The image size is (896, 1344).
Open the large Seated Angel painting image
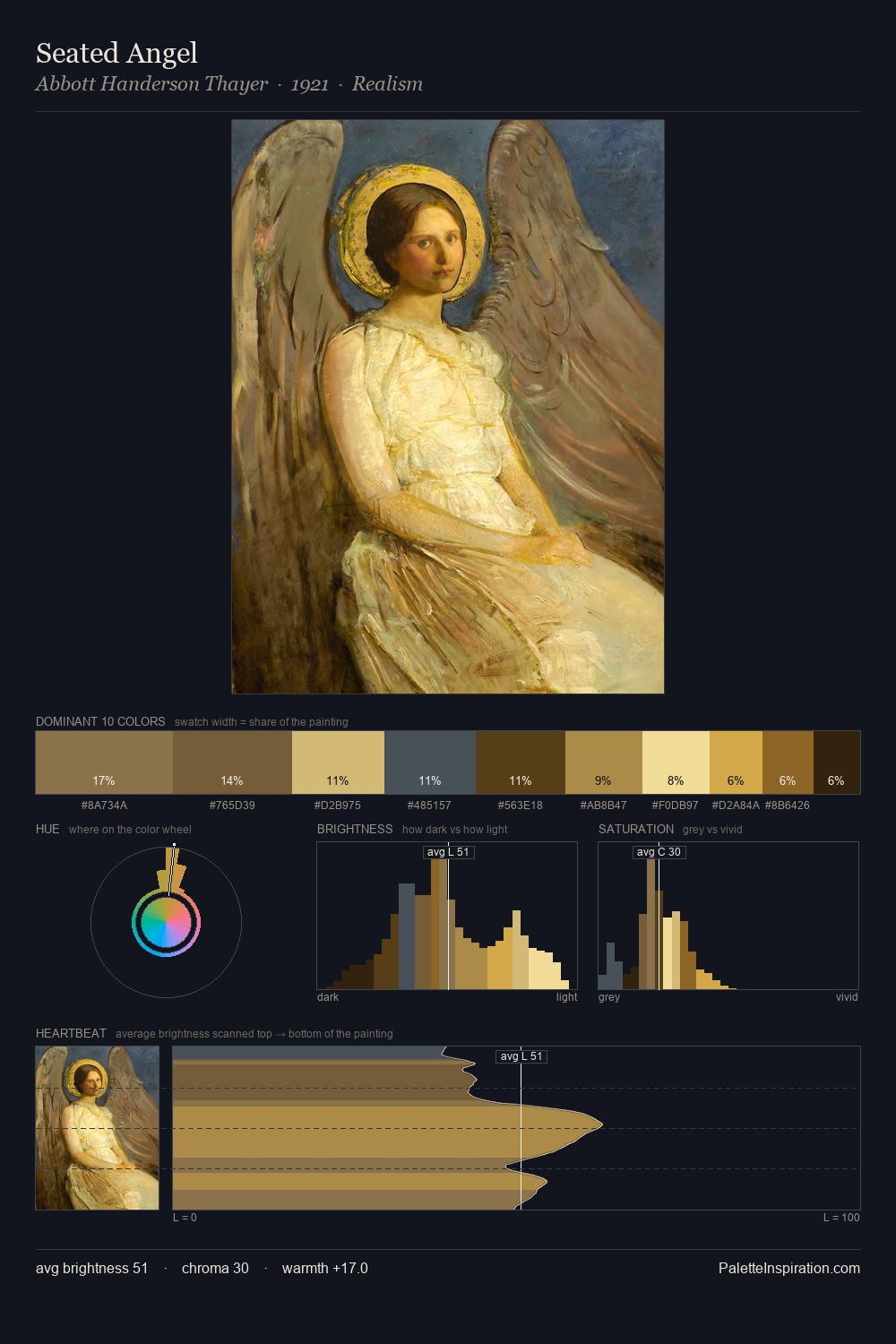448,407
